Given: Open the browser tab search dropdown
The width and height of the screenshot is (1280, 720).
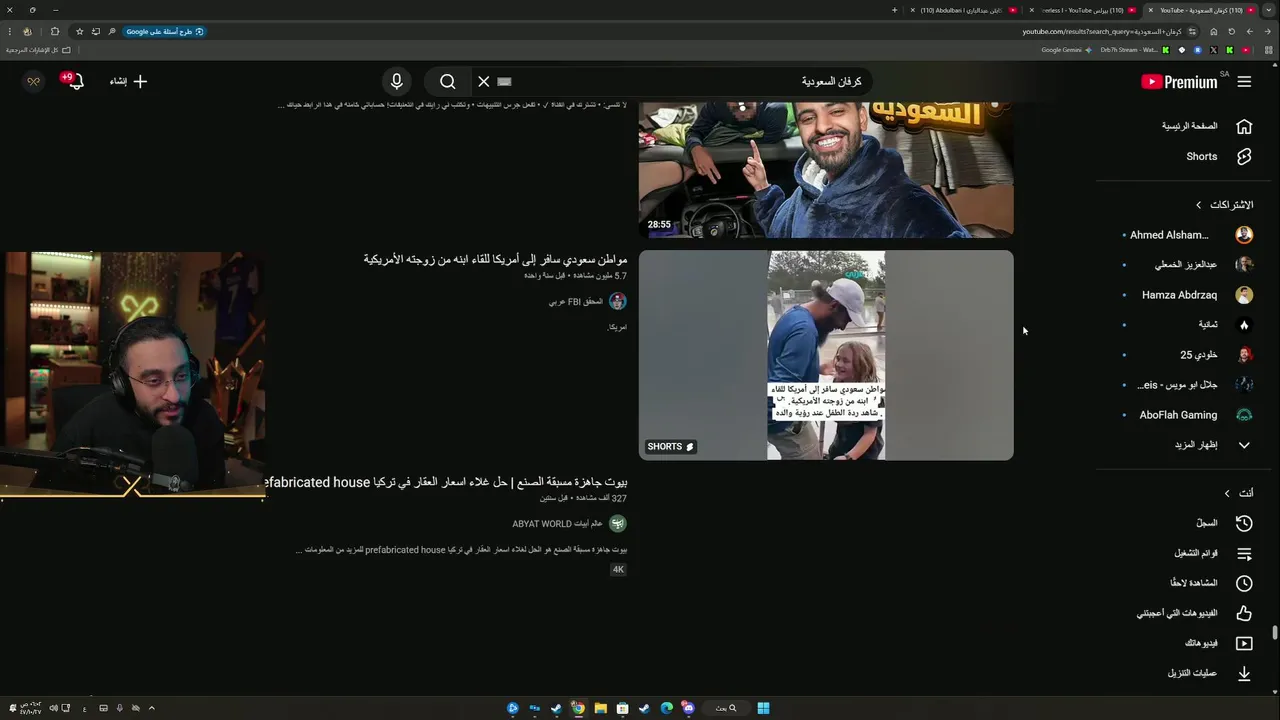Looking at the screenshot, I should click(x=1268, y=10).
